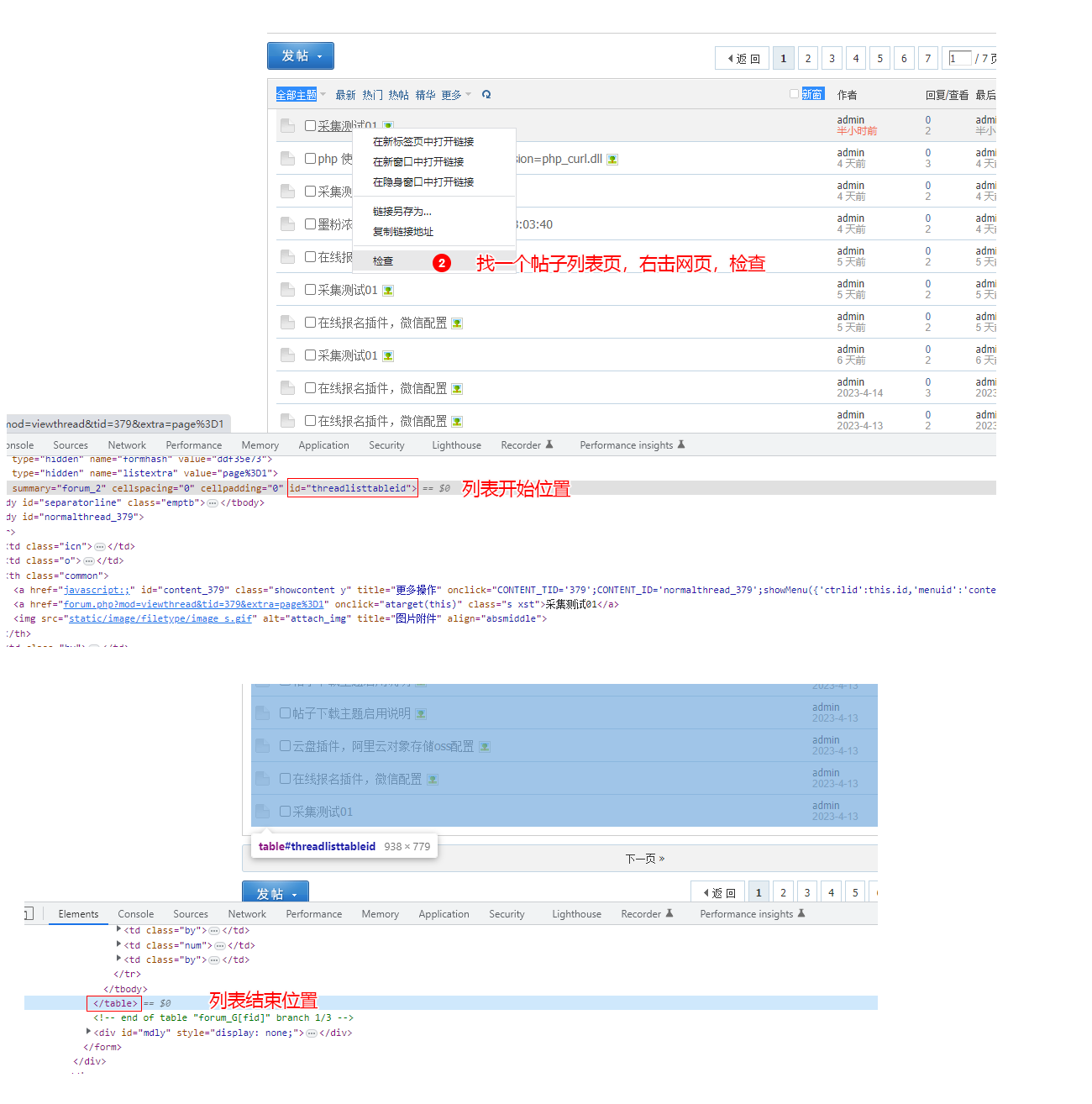Open the upper 发帖 button dropdown arrow
The height and width of the screenshot is (1104, 1092).
click(x=320, y=57)
